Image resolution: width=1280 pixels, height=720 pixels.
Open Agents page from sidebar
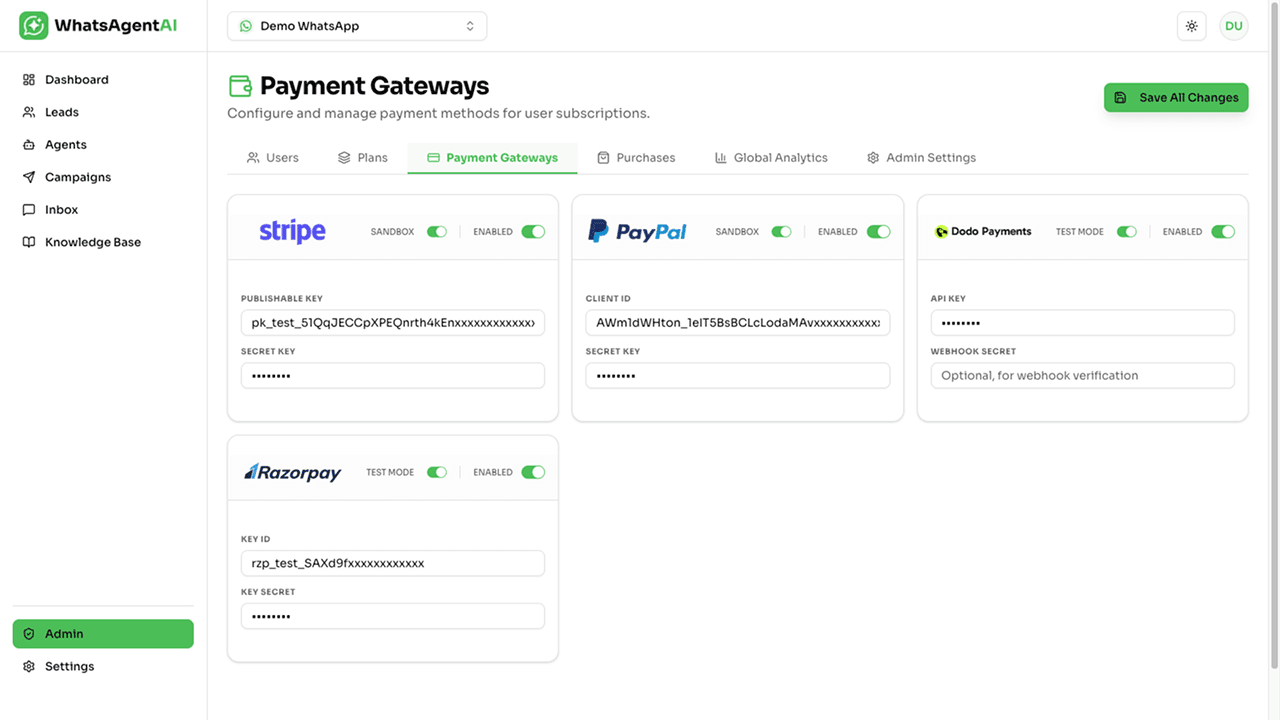coord(103,145)
